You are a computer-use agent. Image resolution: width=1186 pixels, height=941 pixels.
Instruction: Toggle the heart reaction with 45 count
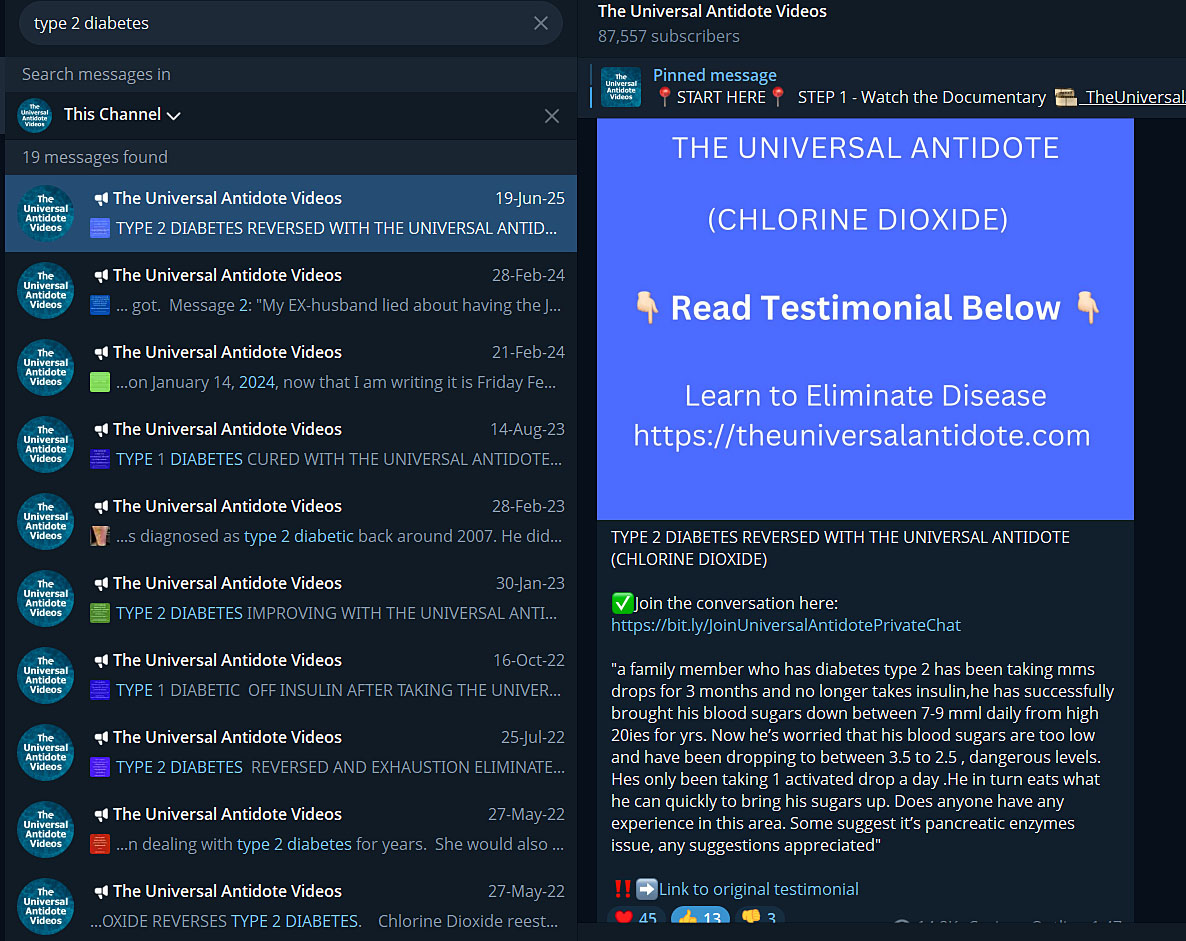point(635,918)
